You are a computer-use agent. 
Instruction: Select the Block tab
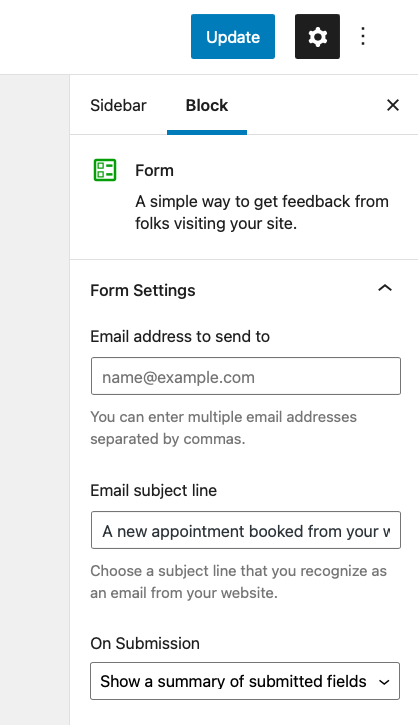pos(207,105)
